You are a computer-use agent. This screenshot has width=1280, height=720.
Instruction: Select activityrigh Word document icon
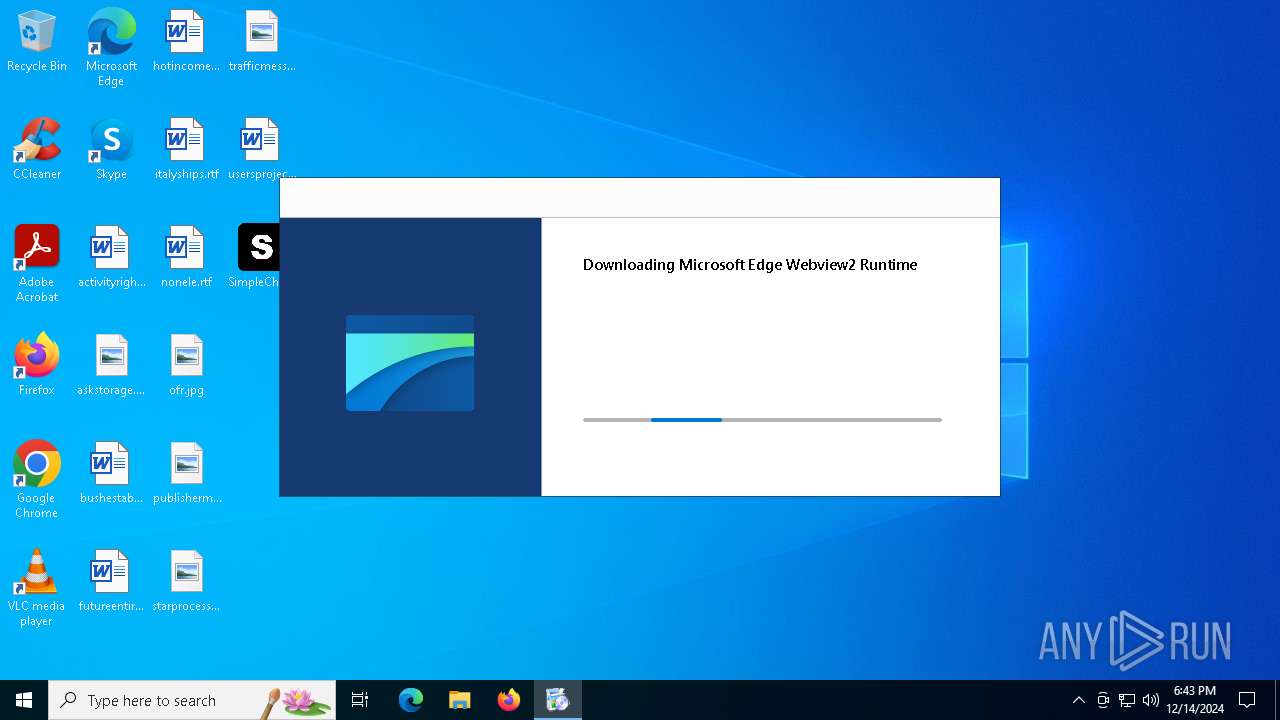(x=111, y=258)
